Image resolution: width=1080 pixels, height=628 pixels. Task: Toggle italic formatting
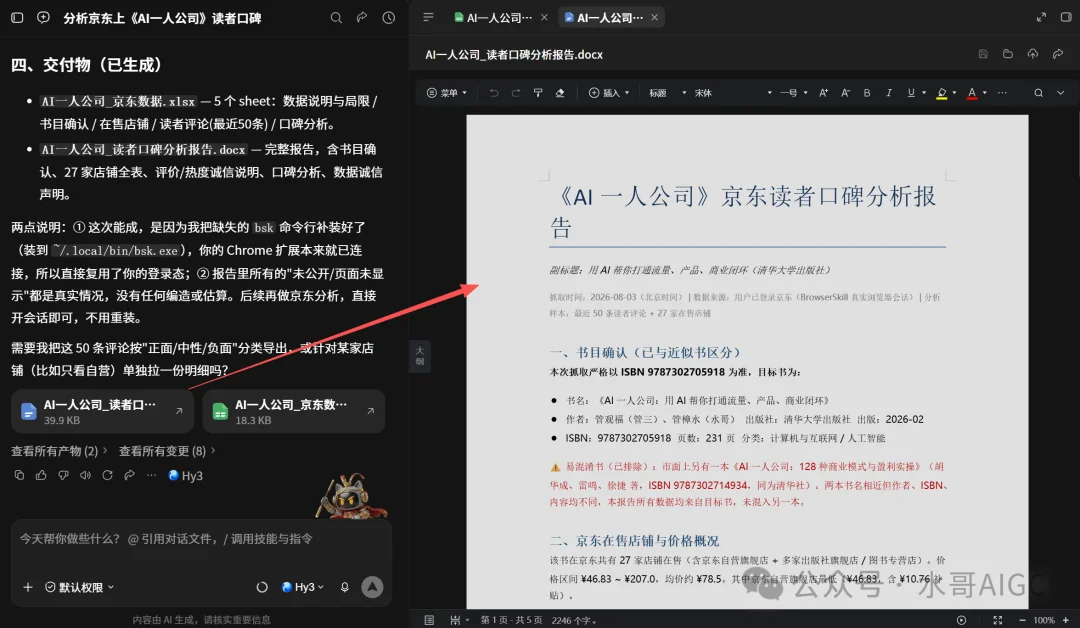[889, 93]
